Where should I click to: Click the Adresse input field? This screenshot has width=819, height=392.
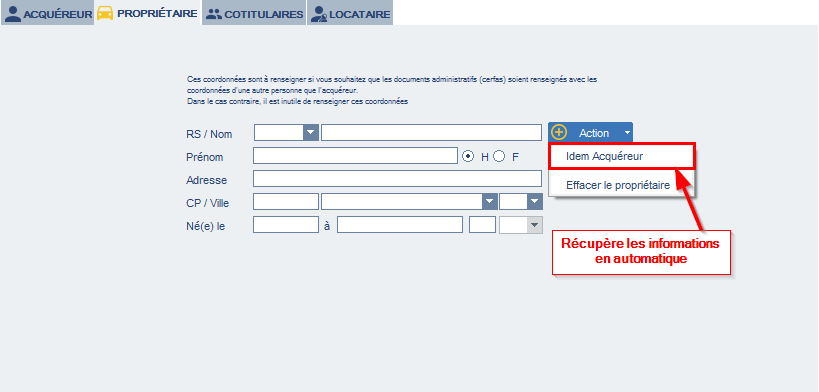397,179
